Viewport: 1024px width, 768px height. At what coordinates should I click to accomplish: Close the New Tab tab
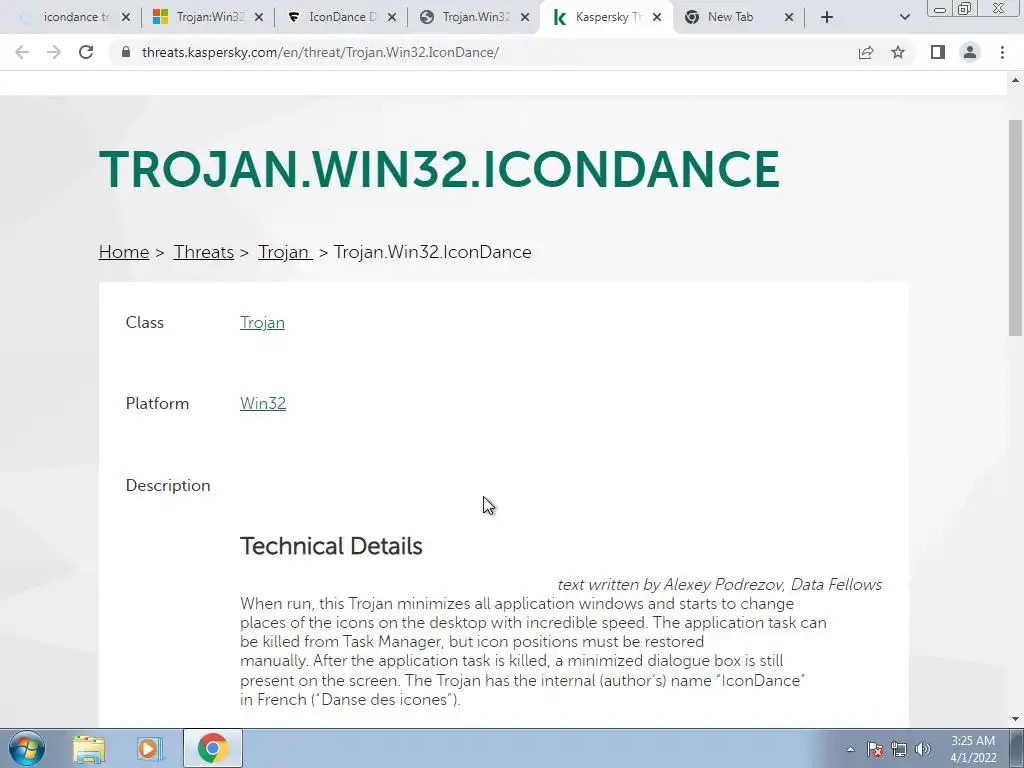coord(789,17)
